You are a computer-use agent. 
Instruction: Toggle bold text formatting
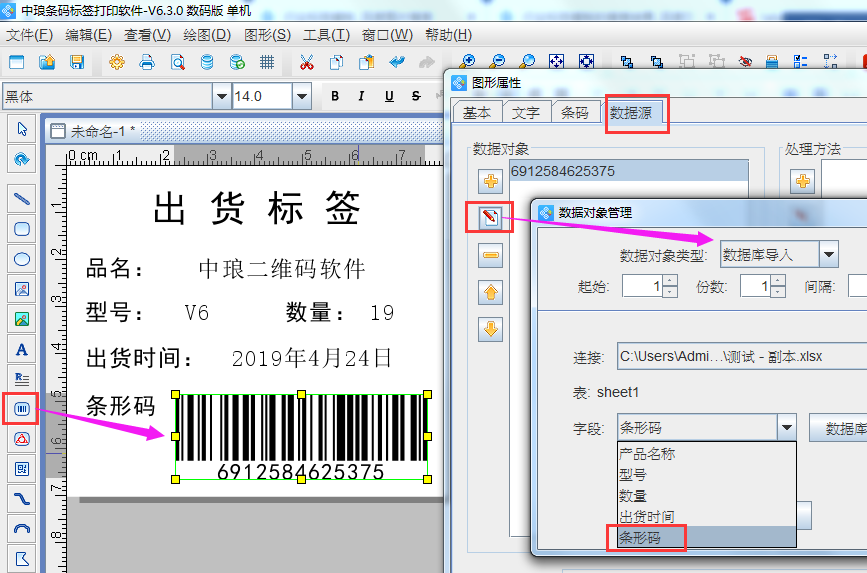tap(335, 96)
